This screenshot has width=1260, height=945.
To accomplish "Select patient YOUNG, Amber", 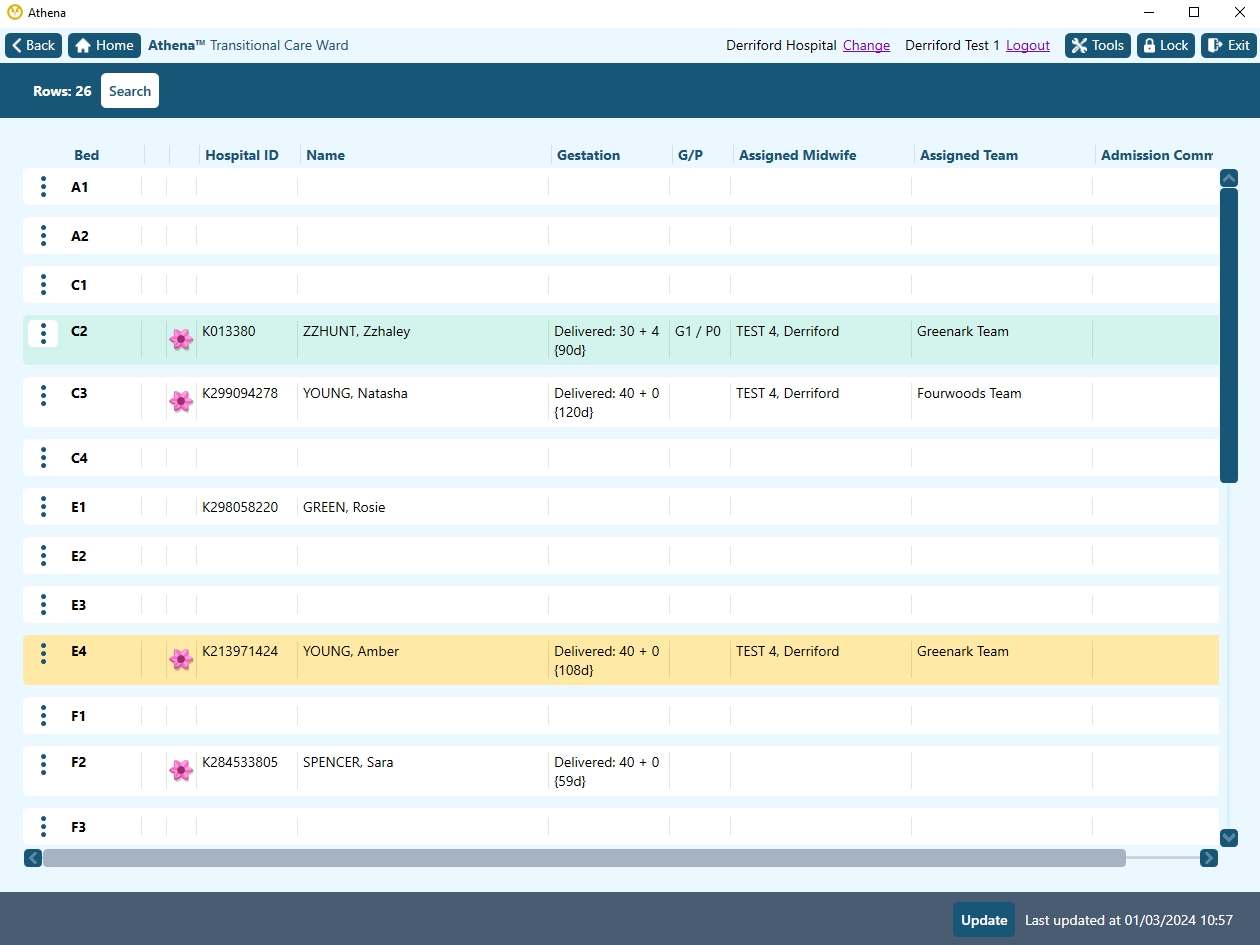I will (351, 651).
